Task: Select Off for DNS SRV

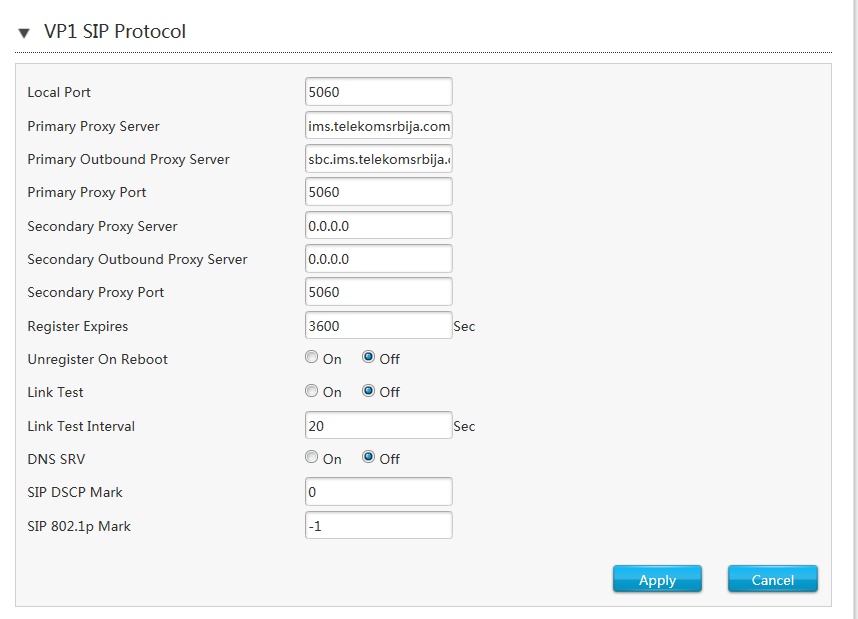Action: (368, 458)
